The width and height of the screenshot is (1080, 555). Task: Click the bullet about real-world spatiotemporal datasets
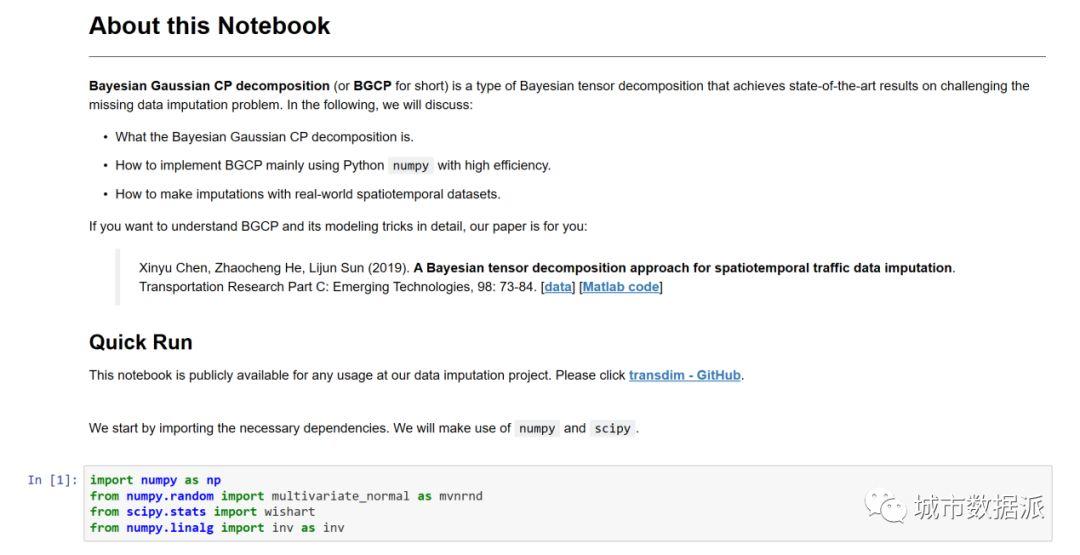(307, 194)
